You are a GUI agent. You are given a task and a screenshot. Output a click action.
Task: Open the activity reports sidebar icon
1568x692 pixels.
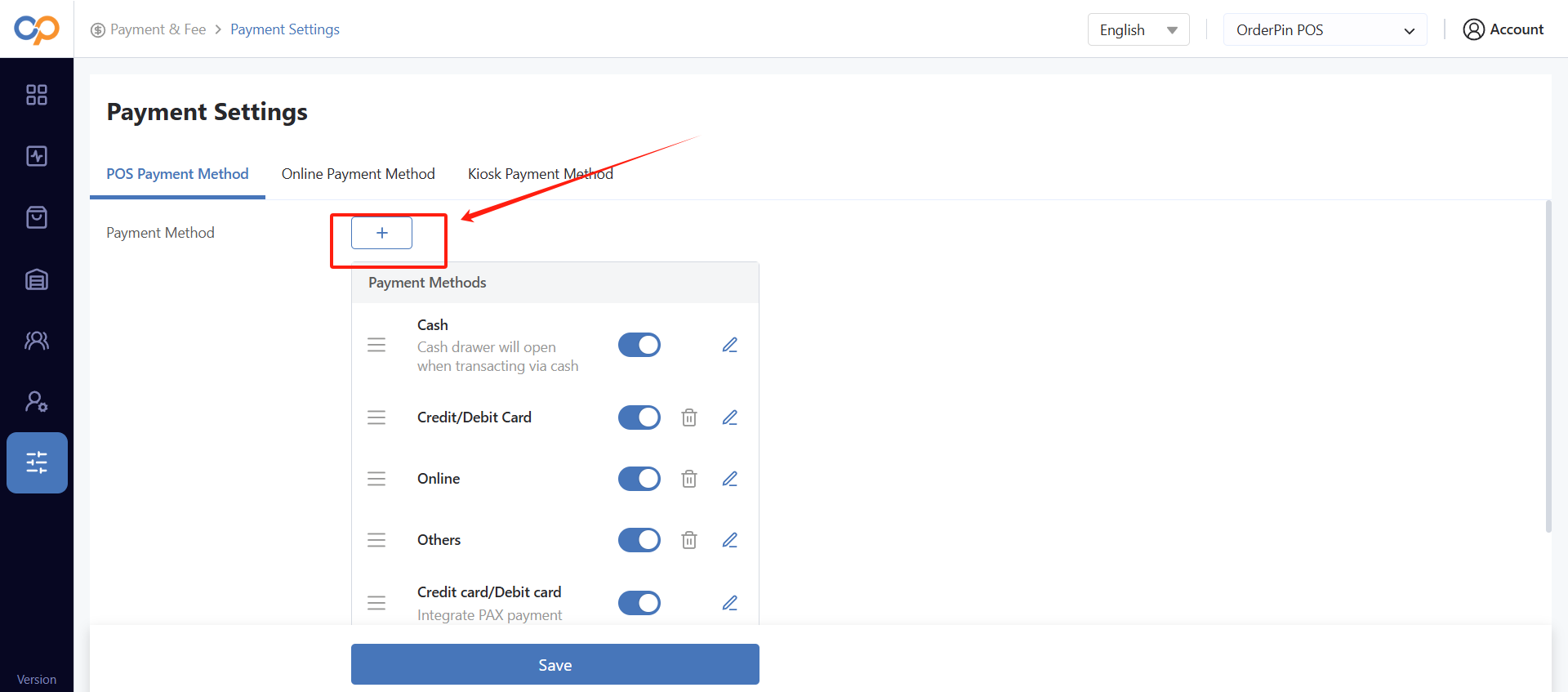click(37, 156)
